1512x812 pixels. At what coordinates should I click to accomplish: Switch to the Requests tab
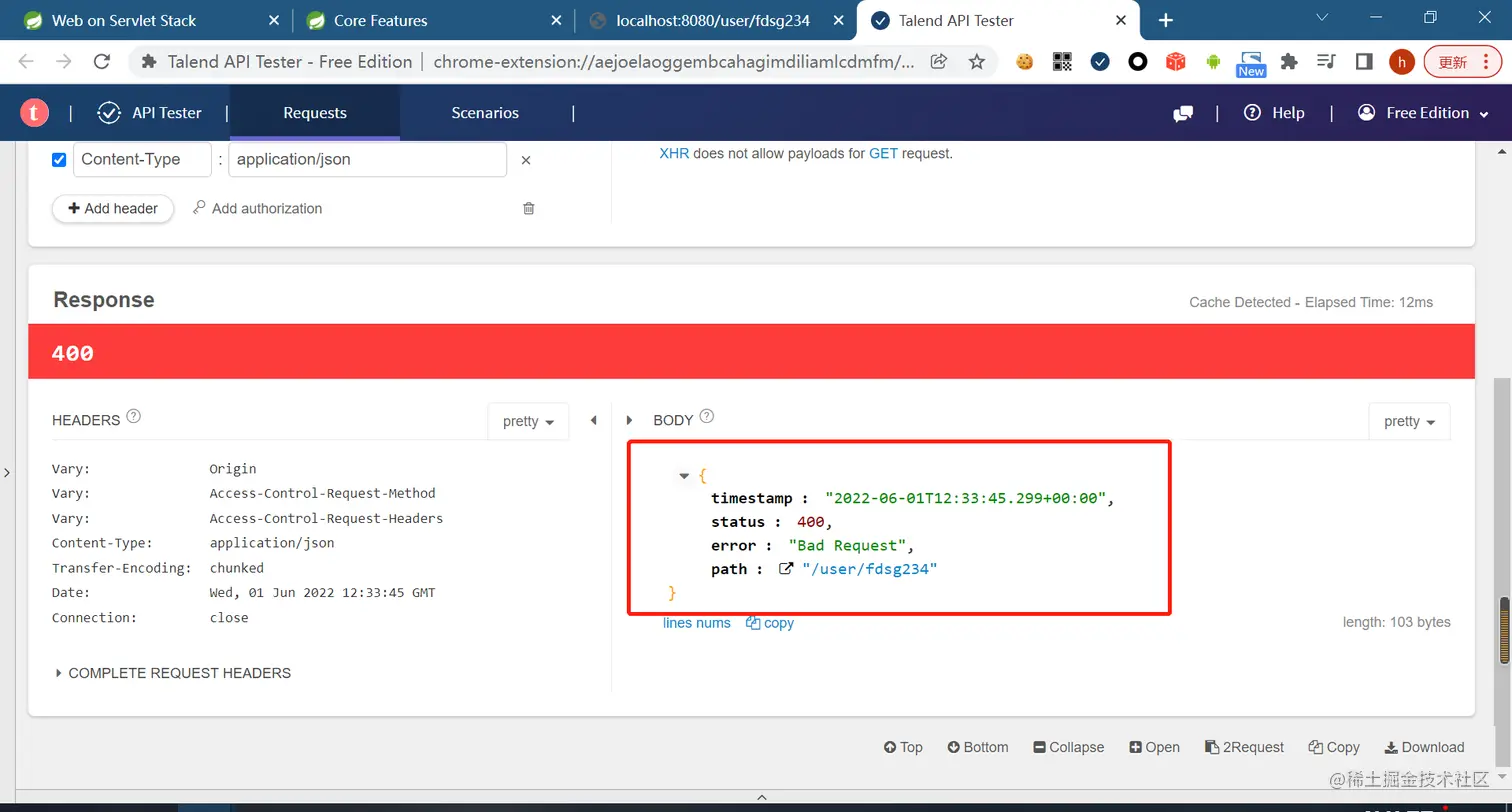[x=315, y=113]
